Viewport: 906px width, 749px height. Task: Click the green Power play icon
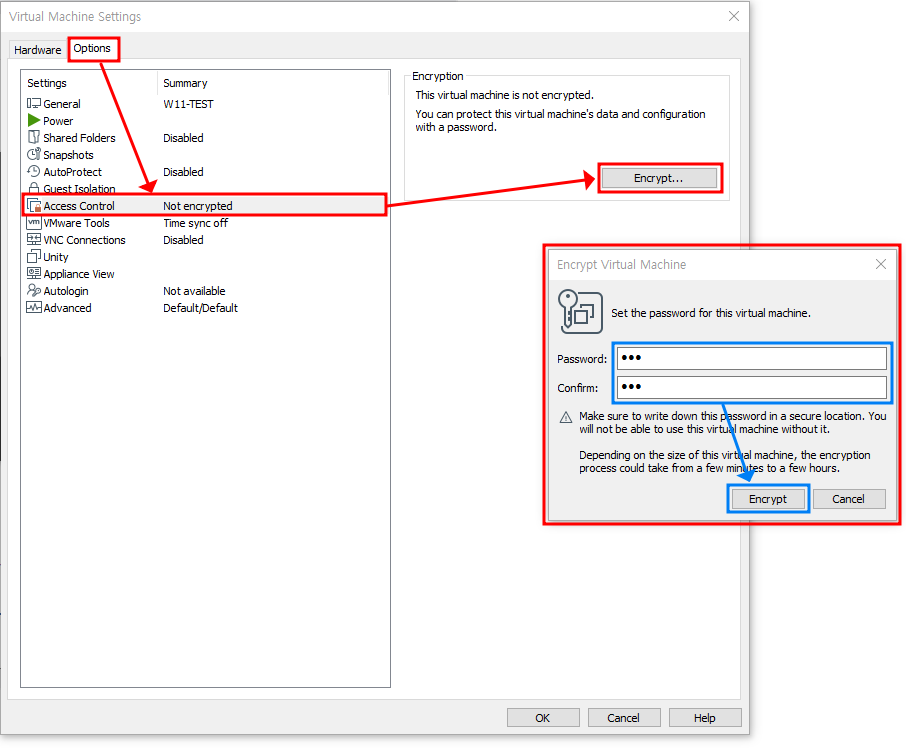coord(34,120)
